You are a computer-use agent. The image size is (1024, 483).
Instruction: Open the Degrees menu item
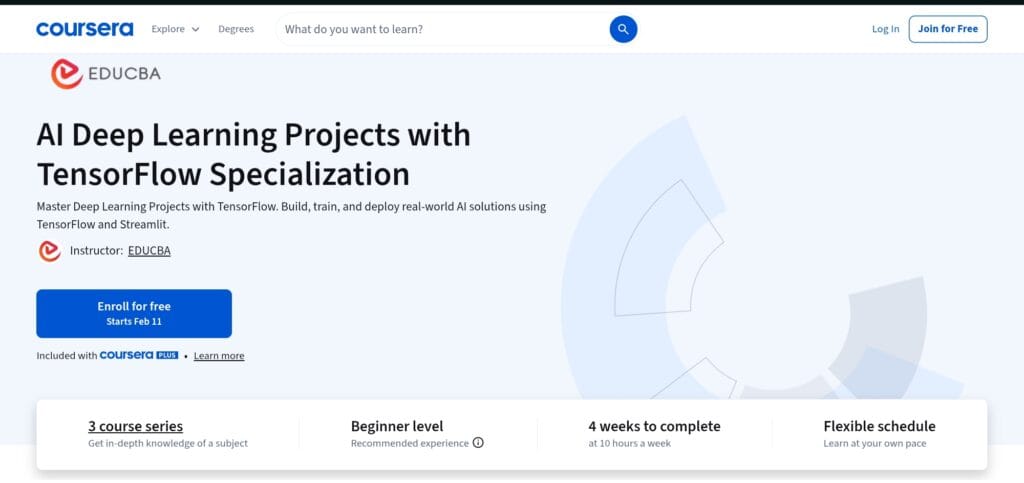236,29
